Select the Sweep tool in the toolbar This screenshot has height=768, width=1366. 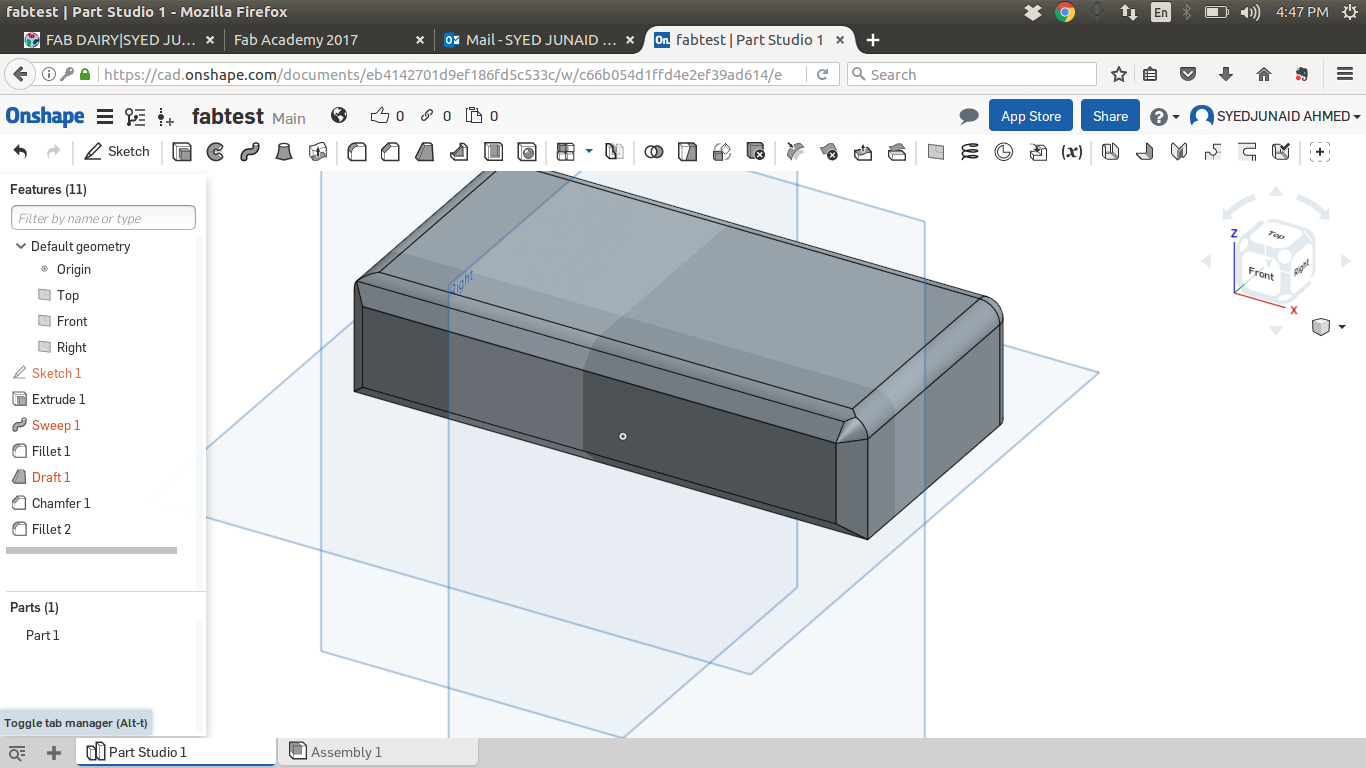coord(249,152)
